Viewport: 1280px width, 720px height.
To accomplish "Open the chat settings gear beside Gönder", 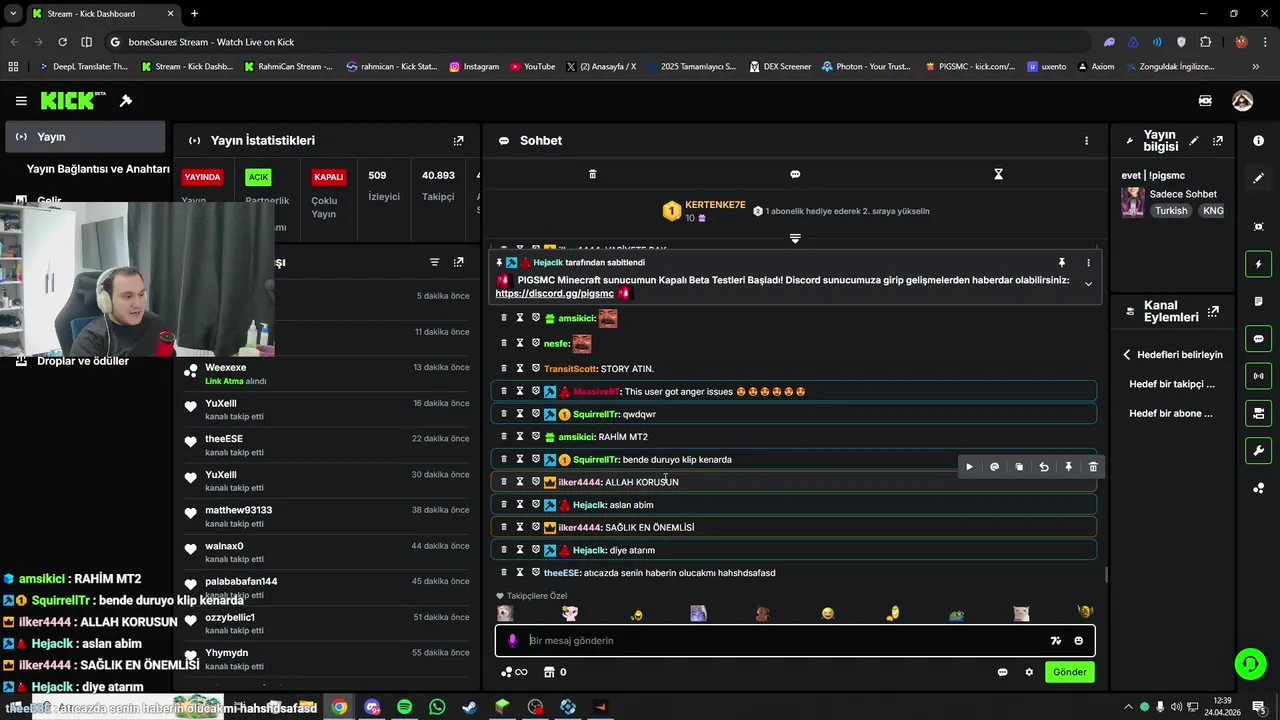I will tap(1029, 672).
